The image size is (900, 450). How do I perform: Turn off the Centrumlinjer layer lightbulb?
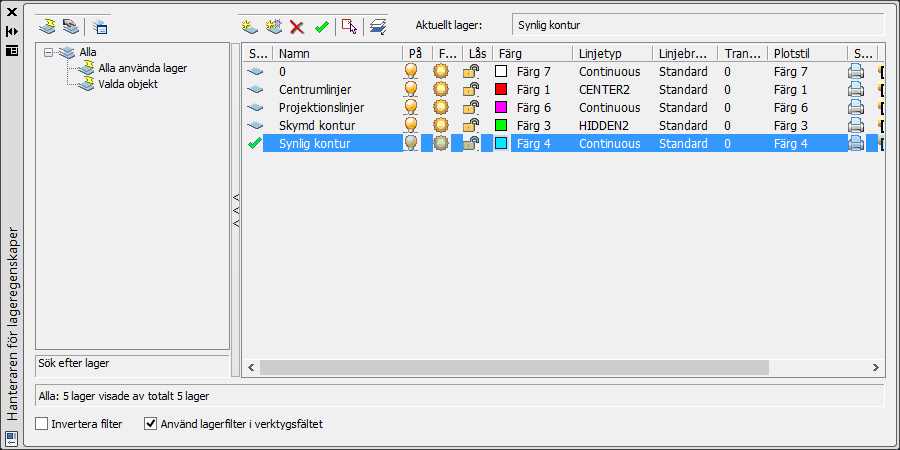tap(410, 90)
